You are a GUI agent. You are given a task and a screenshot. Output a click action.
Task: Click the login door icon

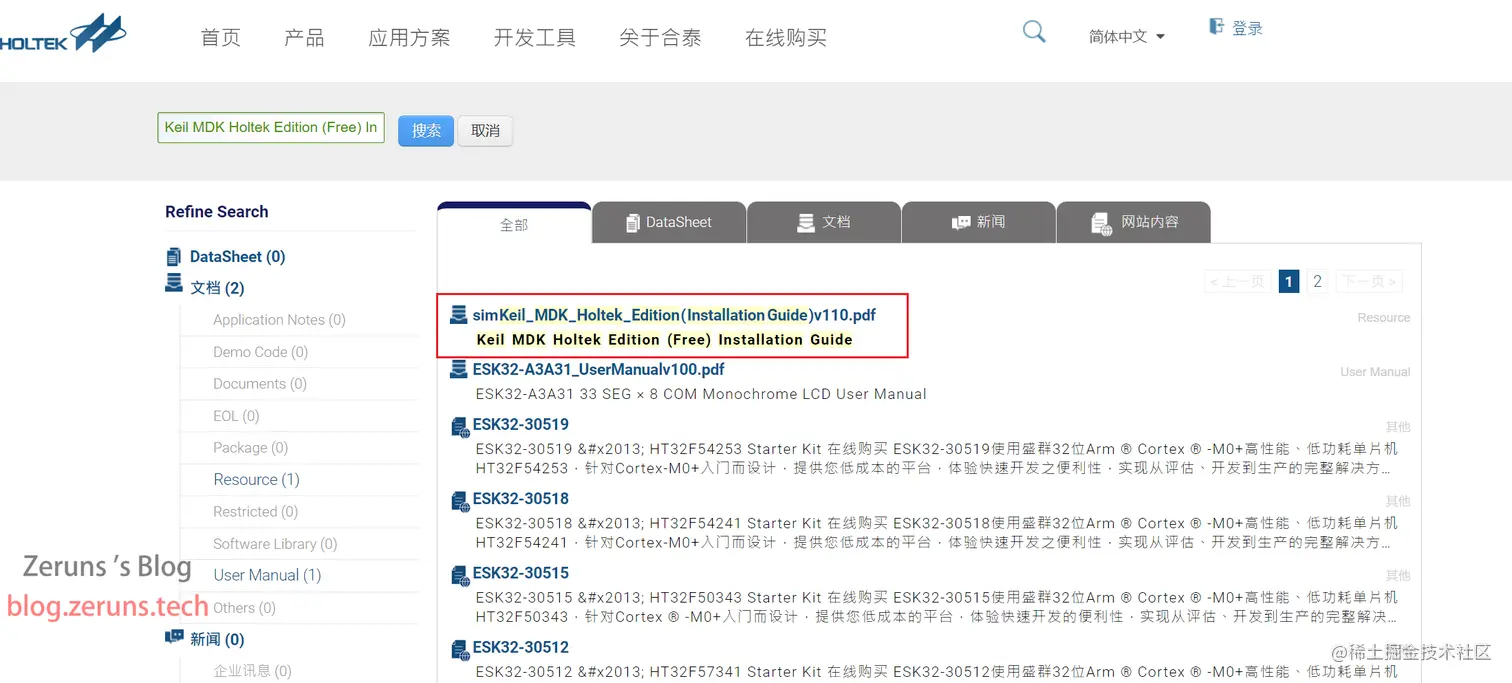[1216, 26]
